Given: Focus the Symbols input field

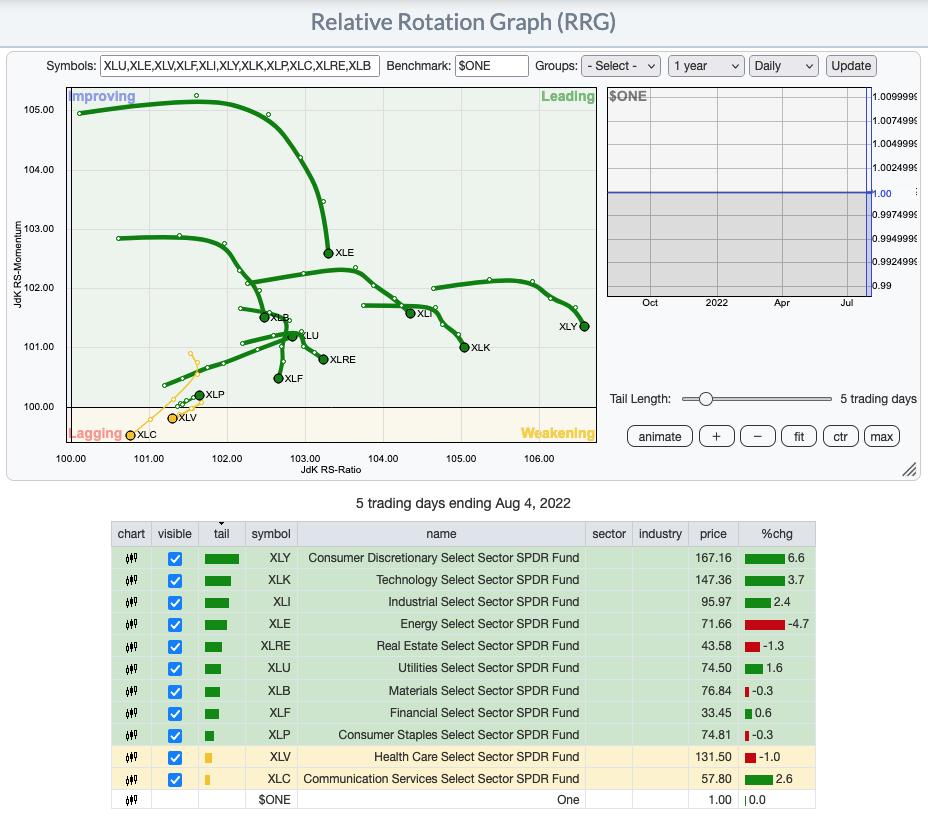Looking at the screenshot, I should pyautogui.click(x=240, y=66).
